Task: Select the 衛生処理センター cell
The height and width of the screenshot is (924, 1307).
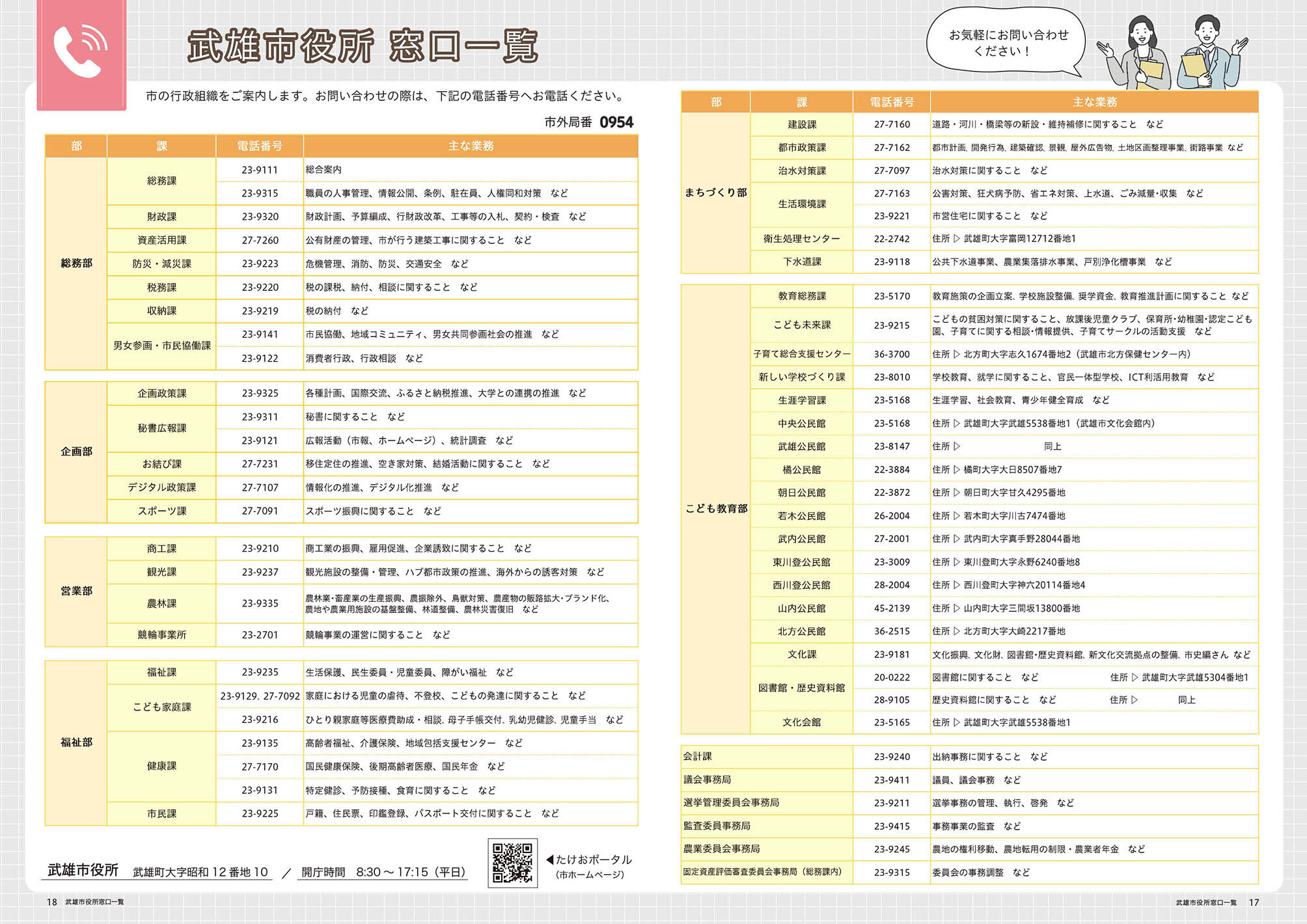Action: pyautogui.click(x=801, y=239)
